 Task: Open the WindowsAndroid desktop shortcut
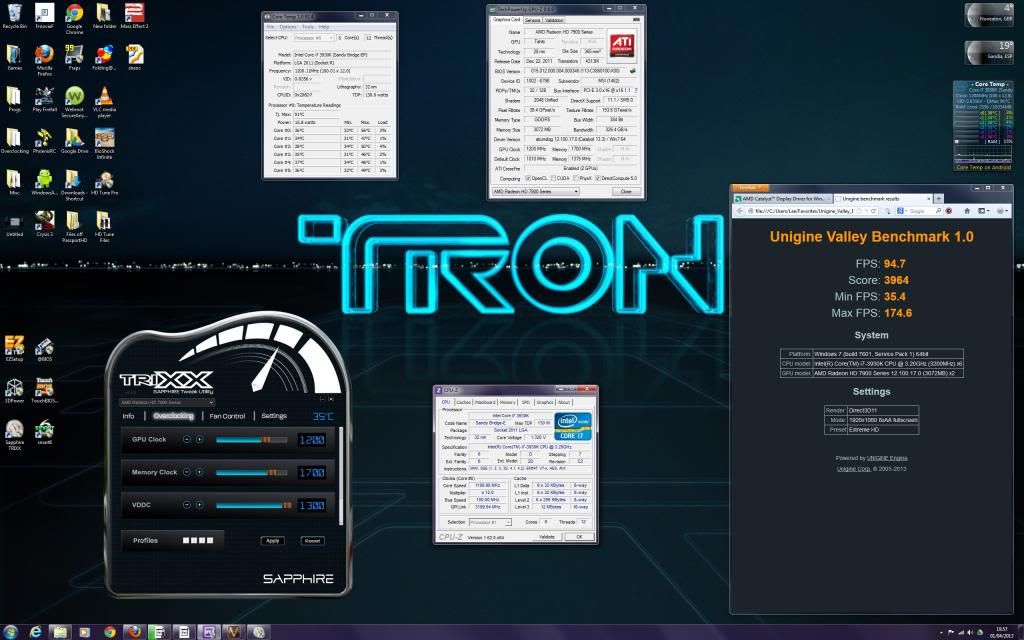[44, 183]
